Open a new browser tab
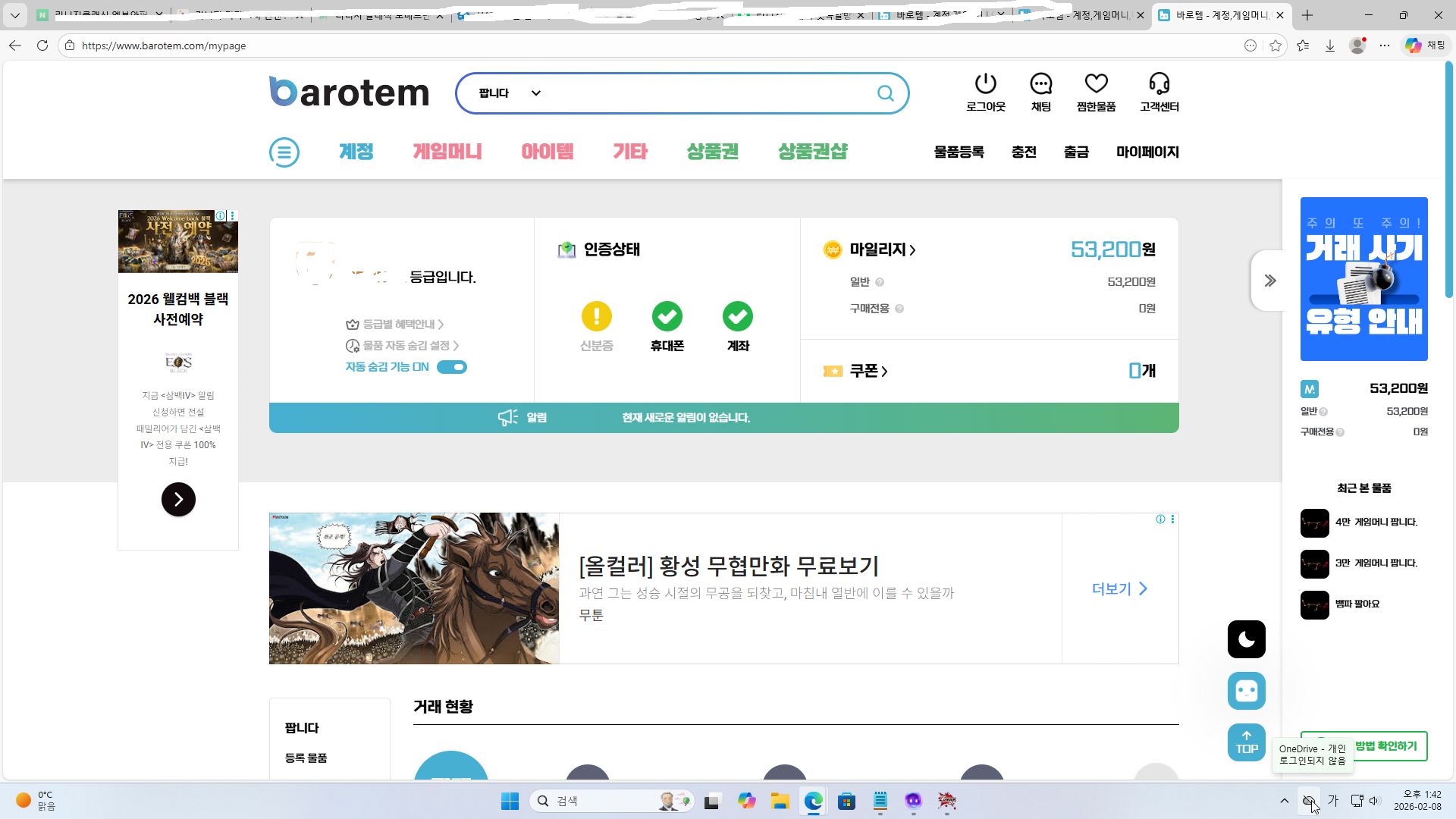The width and height of the screenshot is (1456, 819). click(1307, 15)
